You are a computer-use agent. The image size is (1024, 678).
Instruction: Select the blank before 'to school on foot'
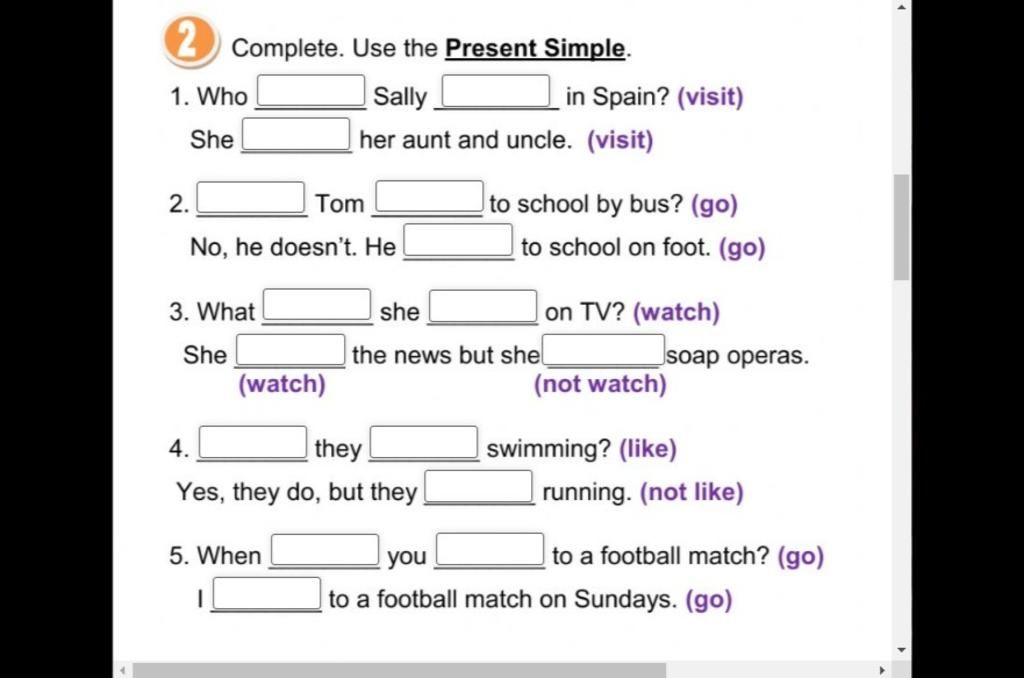click(x=458, y=241)
